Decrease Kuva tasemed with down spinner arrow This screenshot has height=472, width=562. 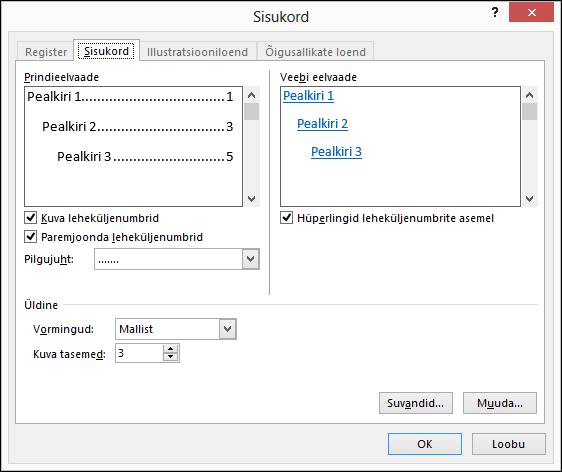171,357
